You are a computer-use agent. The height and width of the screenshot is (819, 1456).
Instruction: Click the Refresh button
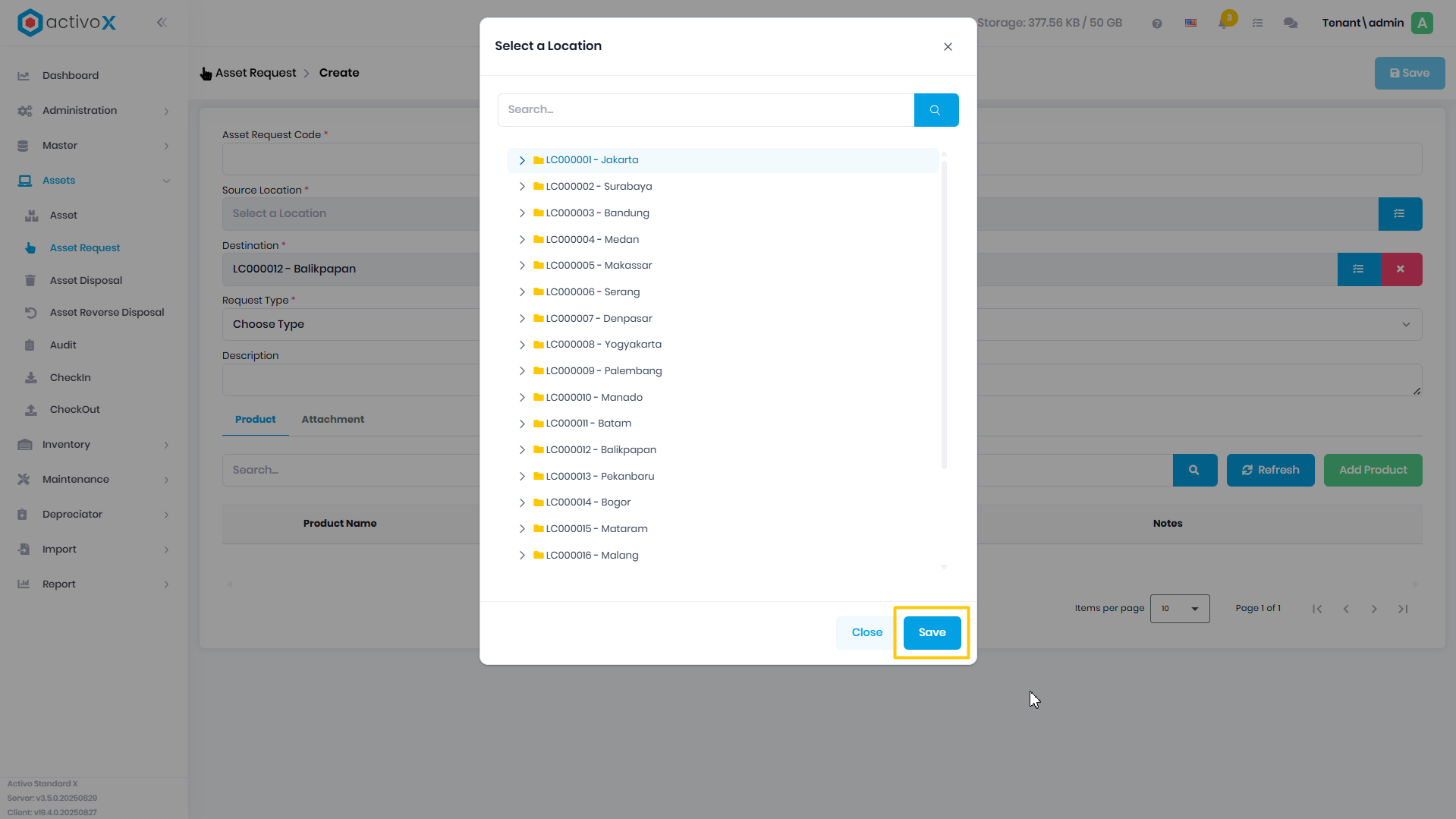1270,471
